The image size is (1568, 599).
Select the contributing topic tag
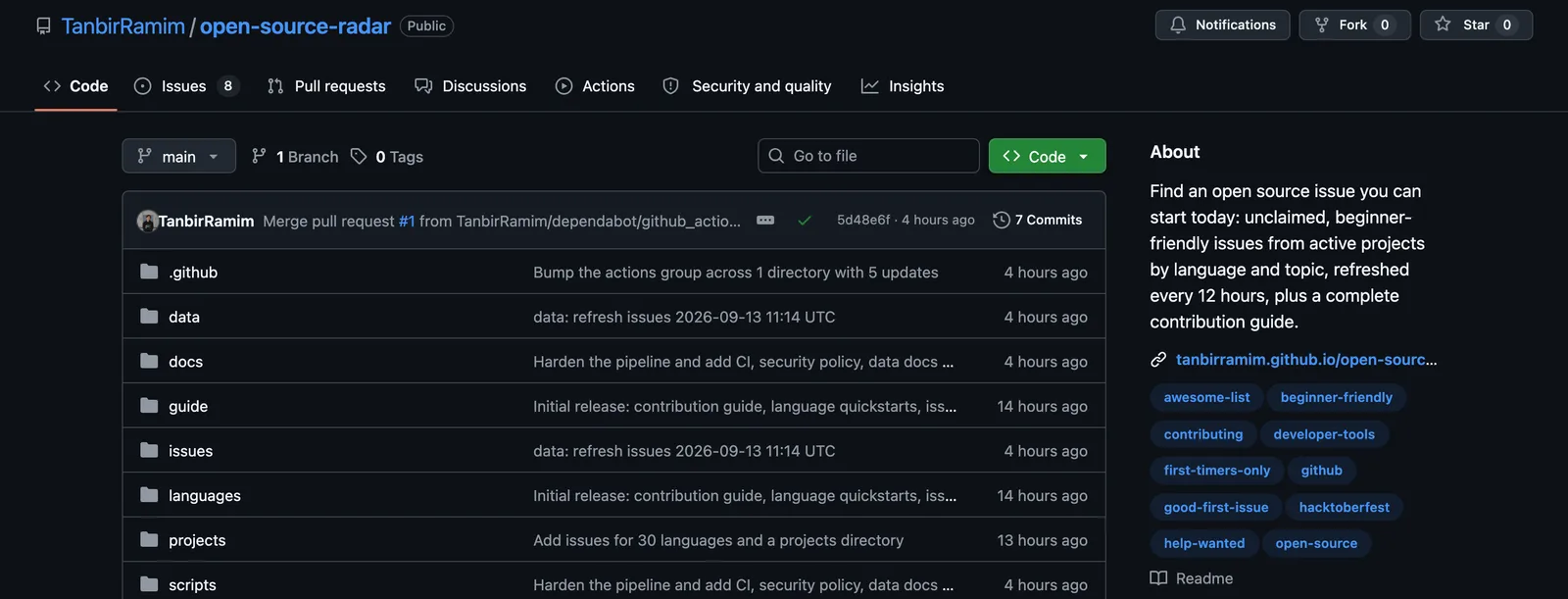tap(1203, 434)
